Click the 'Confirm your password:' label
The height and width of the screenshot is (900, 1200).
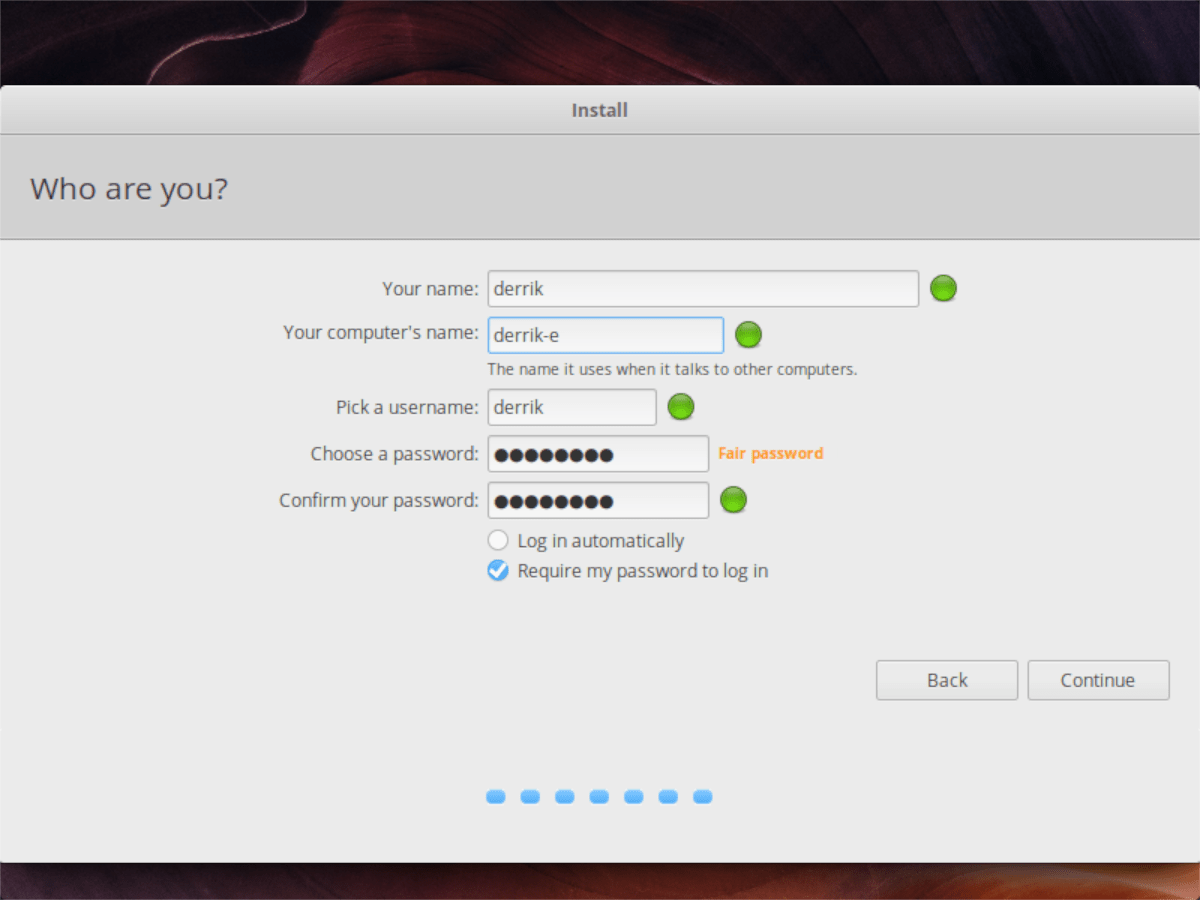(379, 500)
